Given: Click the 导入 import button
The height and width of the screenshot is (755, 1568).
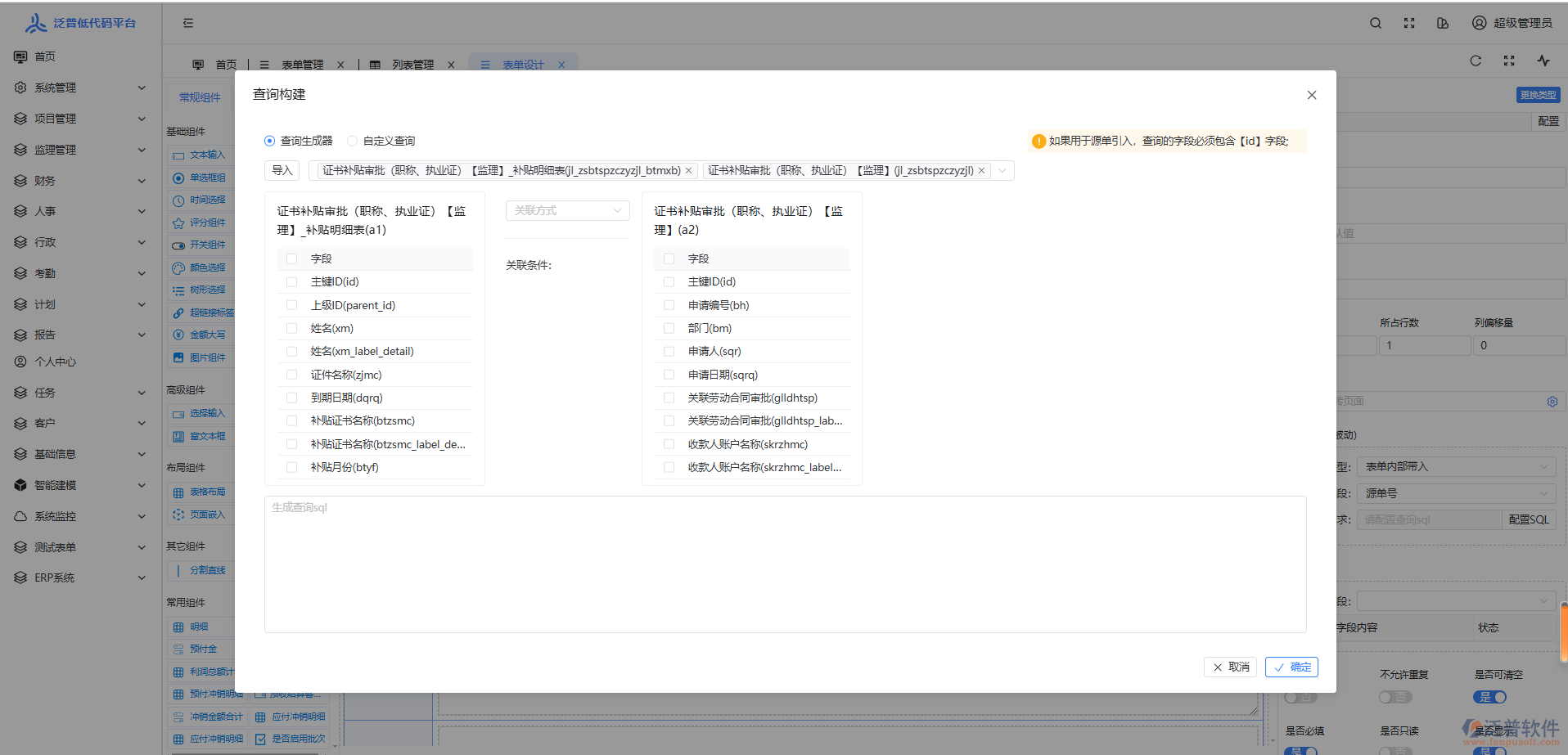Looking at the screenshot, I should (282, 170).
